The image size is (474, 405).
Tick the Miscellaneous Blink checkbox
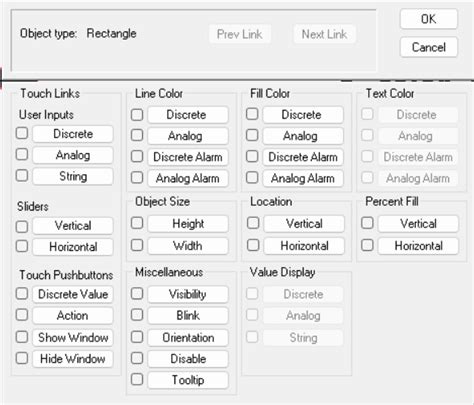click(137, 315)
